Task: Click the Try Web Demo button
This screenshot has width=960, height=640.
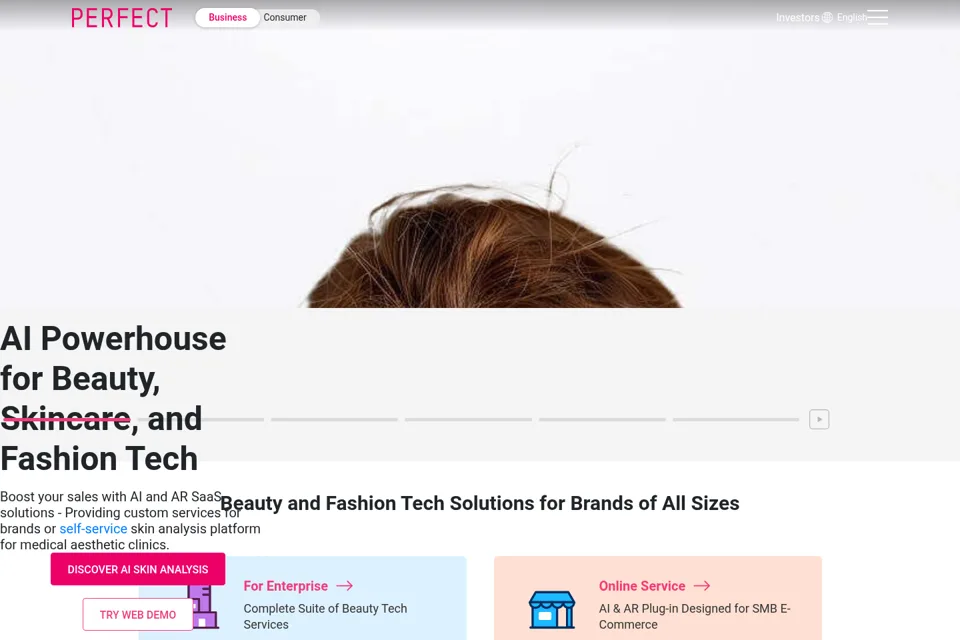Action: click(138, 614)
